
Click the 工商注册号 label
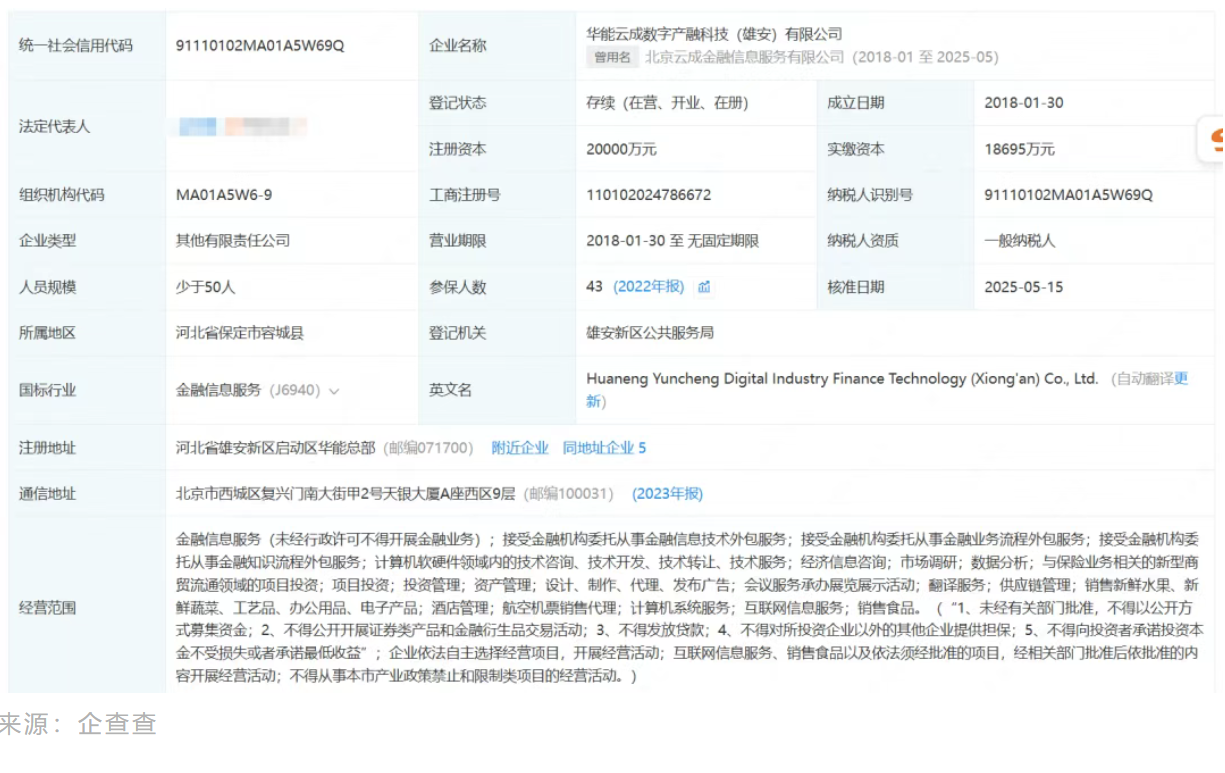coord(465,195)
